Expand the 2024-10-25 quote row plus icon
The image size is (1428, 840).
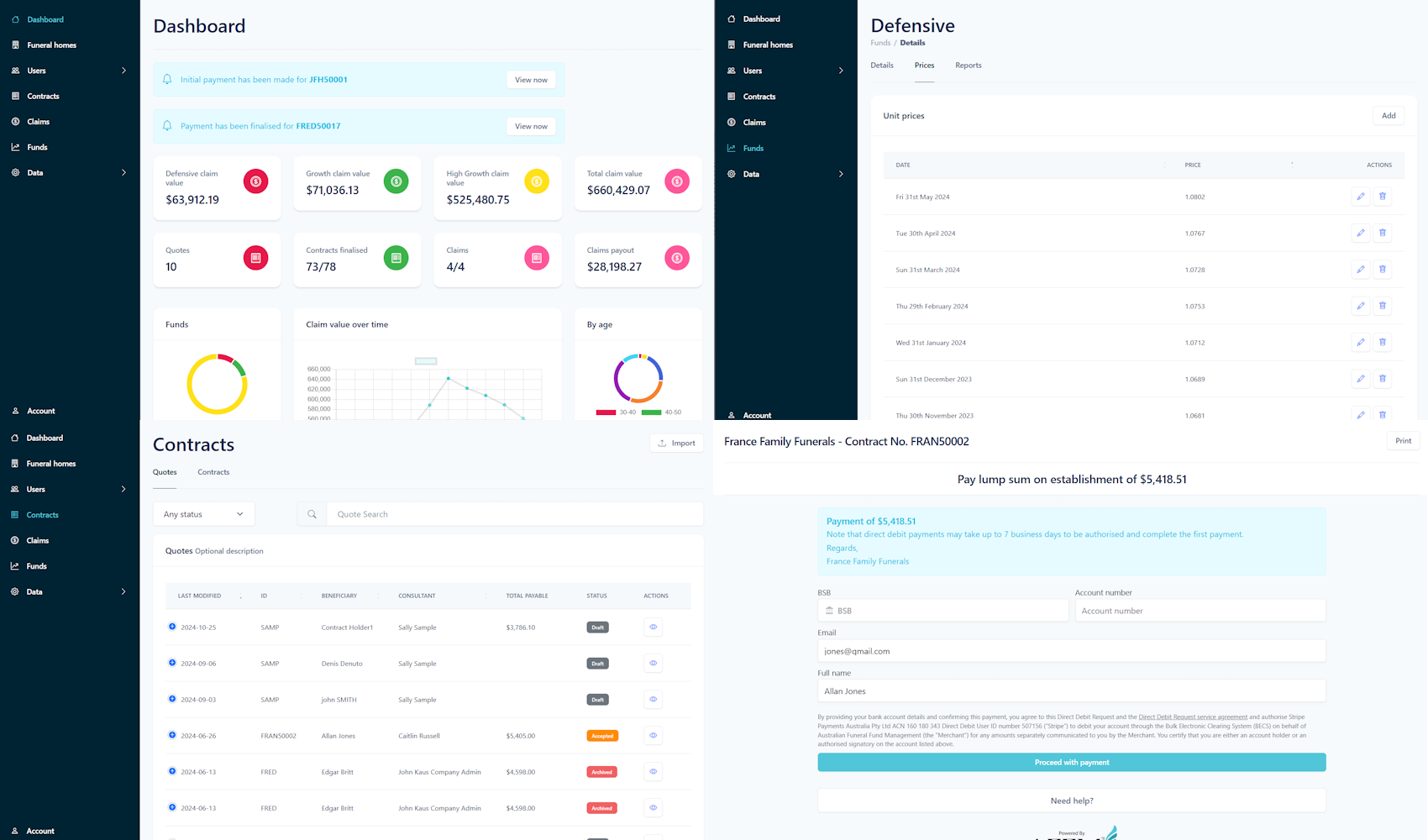[172, 627]
